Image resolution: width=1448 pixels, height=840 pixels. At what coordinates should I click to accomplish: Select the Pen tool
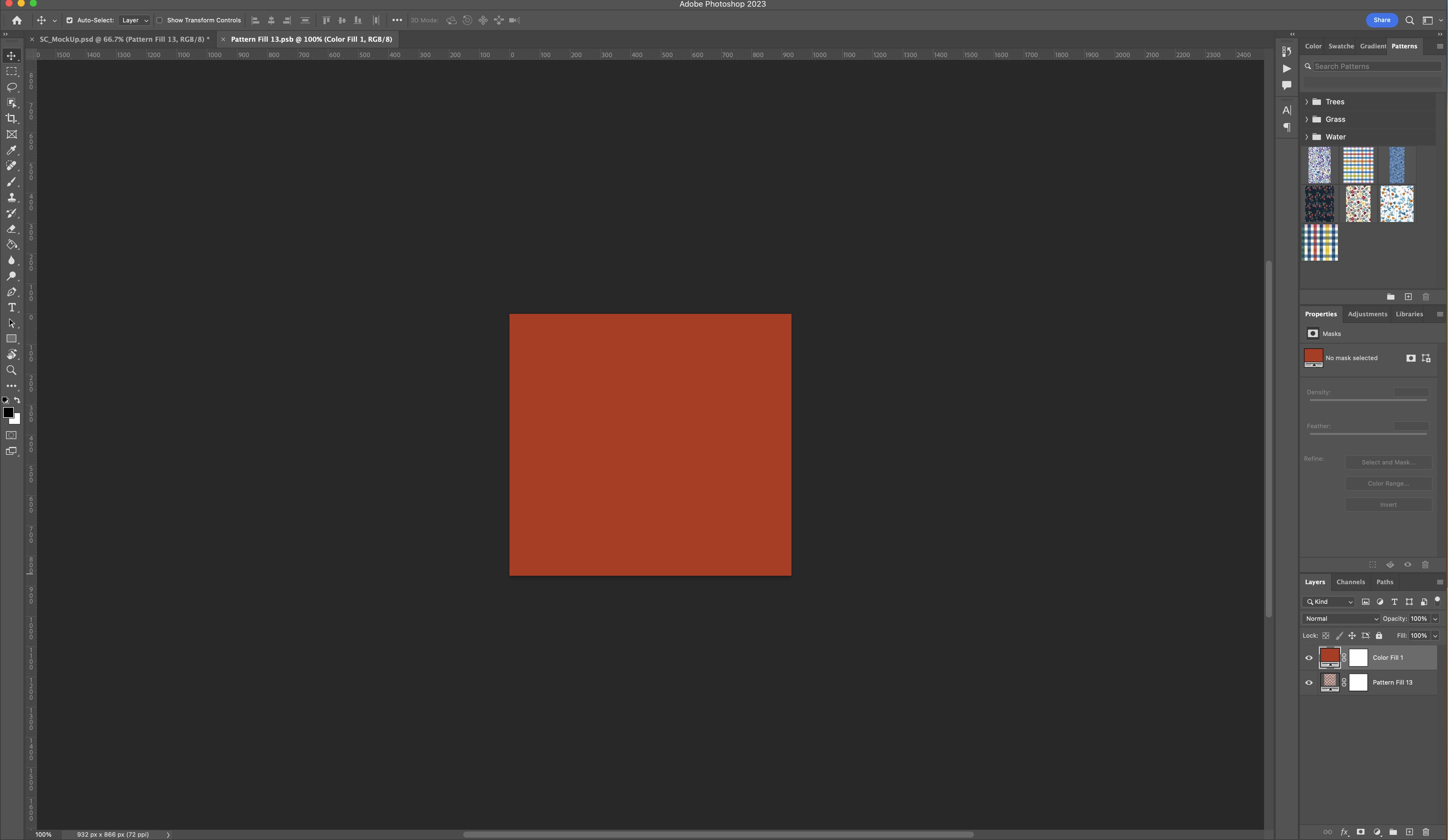(x=11, y=292)
